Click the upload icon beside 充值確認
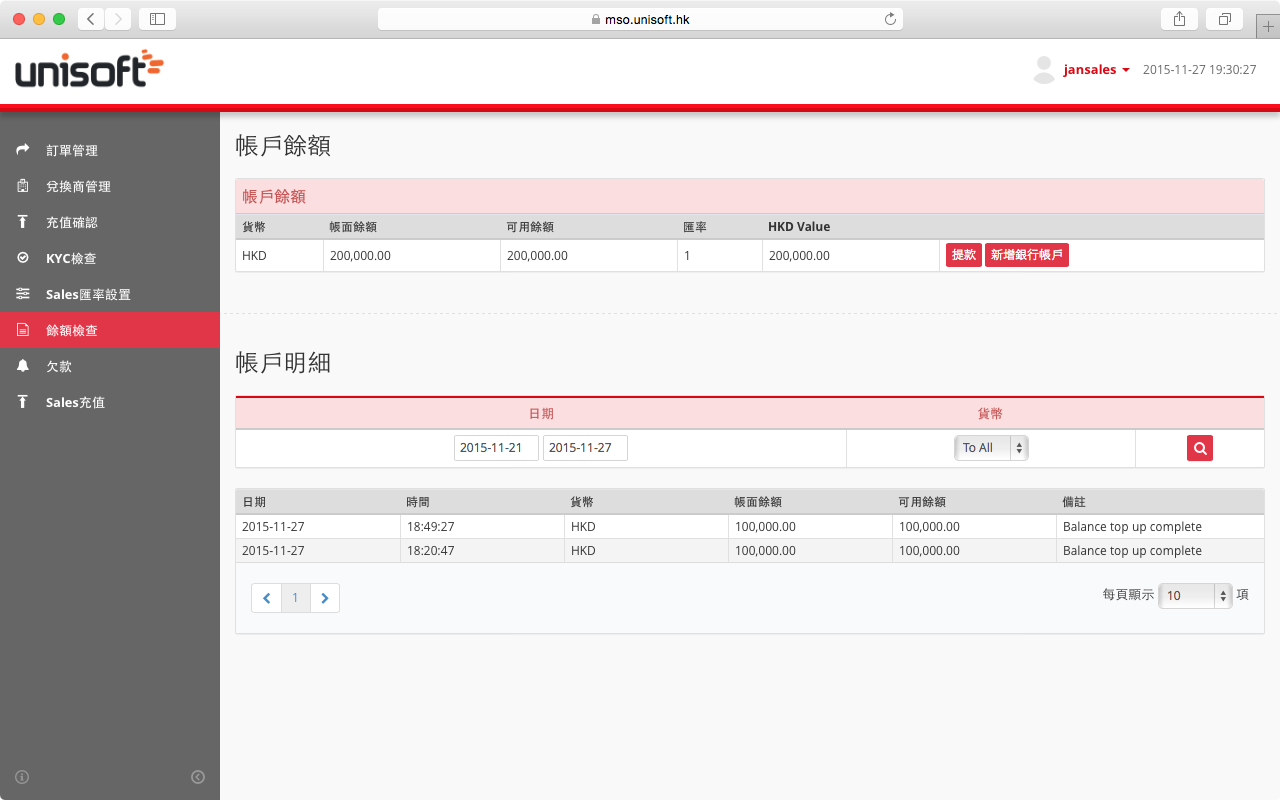The height and width of the screenshot is (800, 1280). point(23,222)
